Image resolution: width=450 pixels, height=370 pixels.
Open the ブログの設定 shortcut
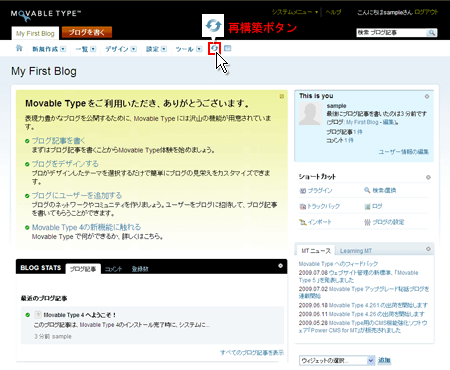point(384,222)
